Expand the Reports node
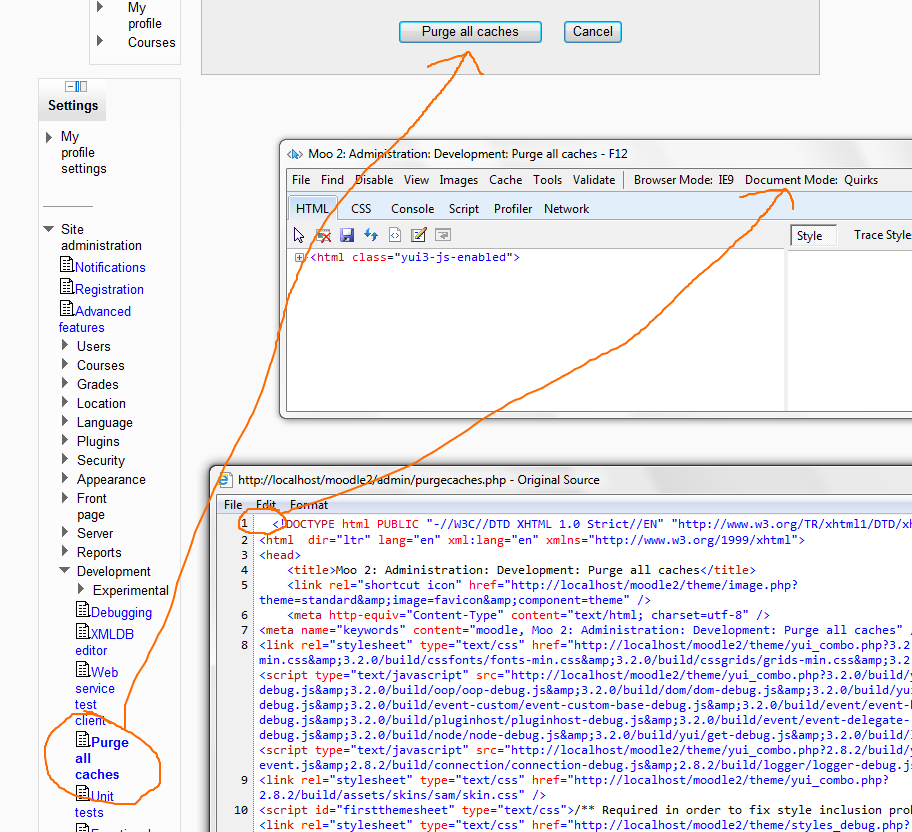Viewport: 912px width, 832px height. [x=65, y=551]
